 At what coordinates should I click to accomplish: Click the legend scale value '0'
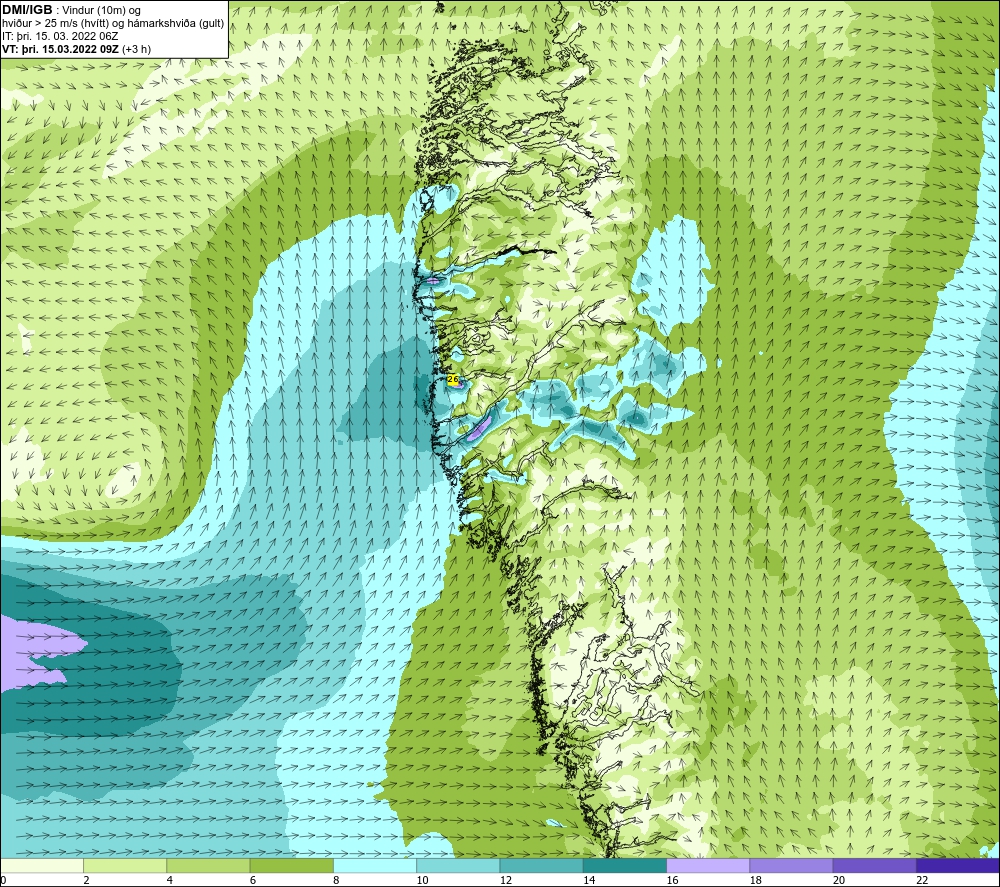pos(3,880)
